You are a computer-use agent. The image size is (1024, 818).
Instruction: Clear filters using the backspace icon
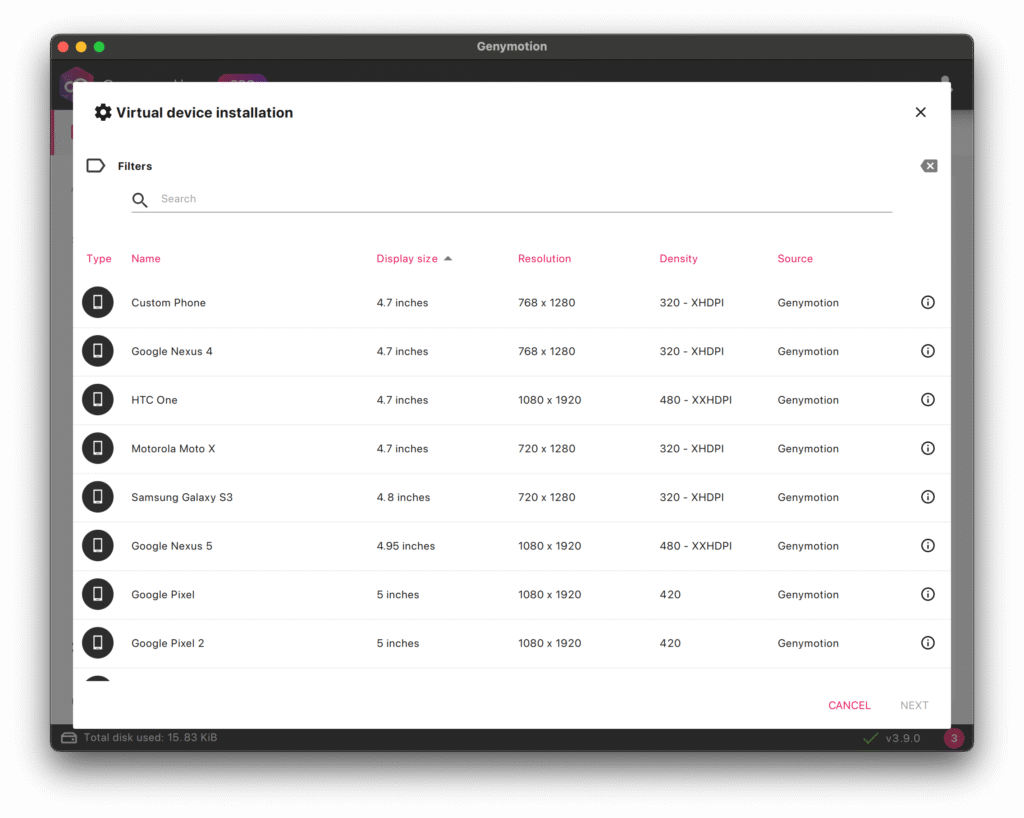(929, 165)
